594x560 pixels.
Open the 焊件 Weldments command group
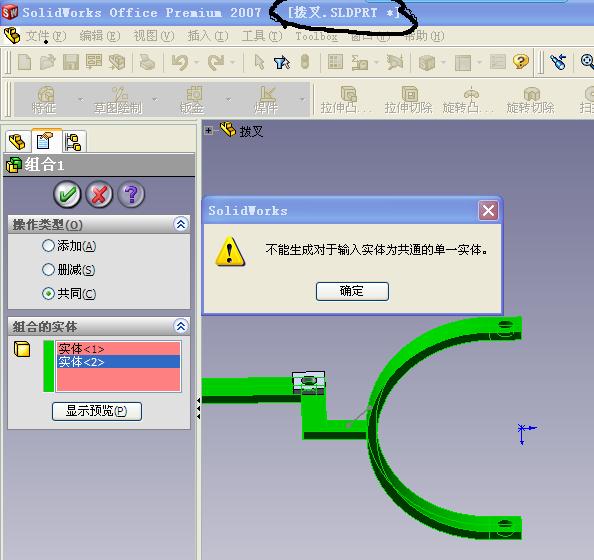266,100
